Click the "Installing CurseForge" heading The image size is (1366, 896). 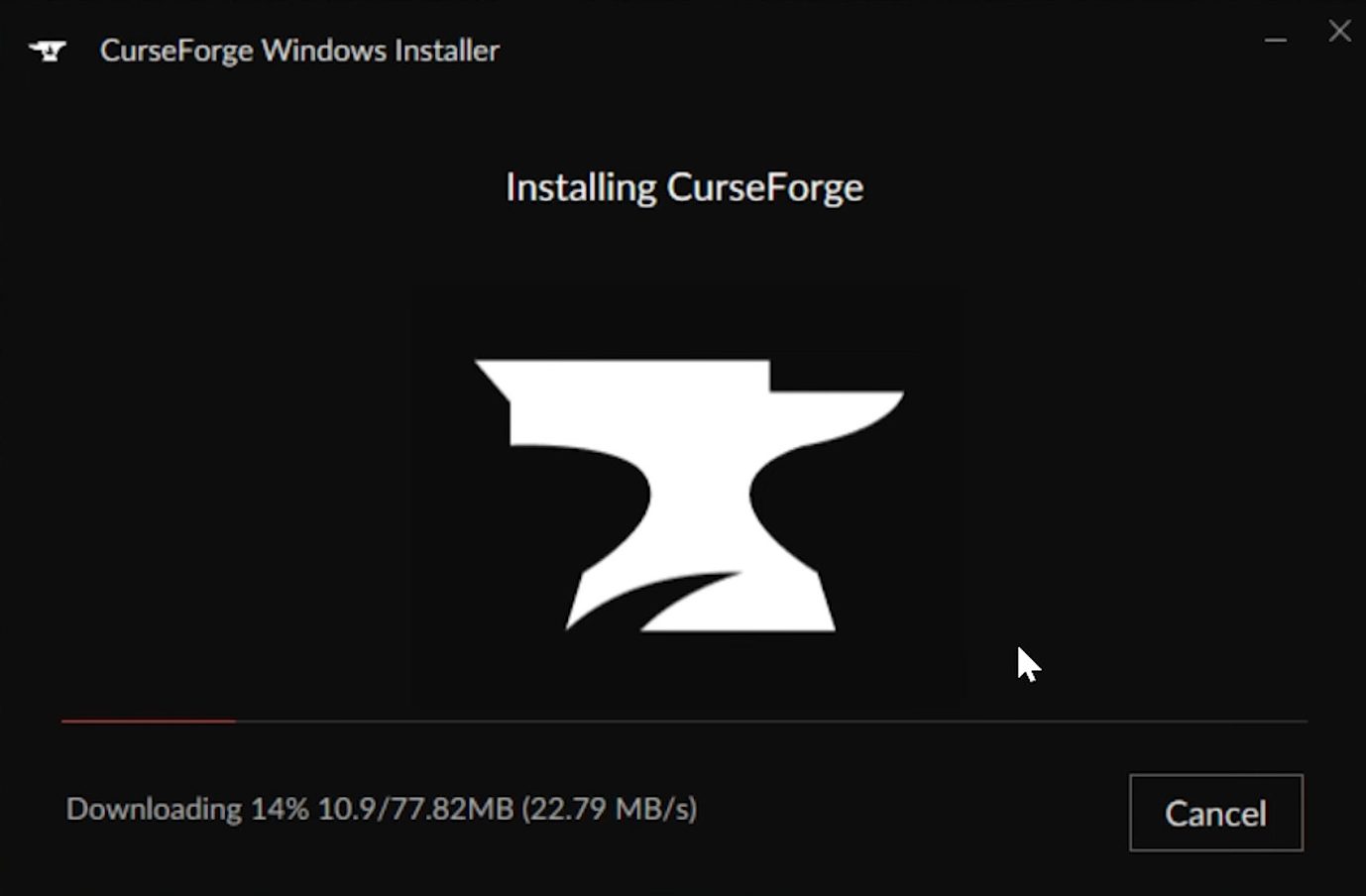pyautogui.click(x=684, y=187)
